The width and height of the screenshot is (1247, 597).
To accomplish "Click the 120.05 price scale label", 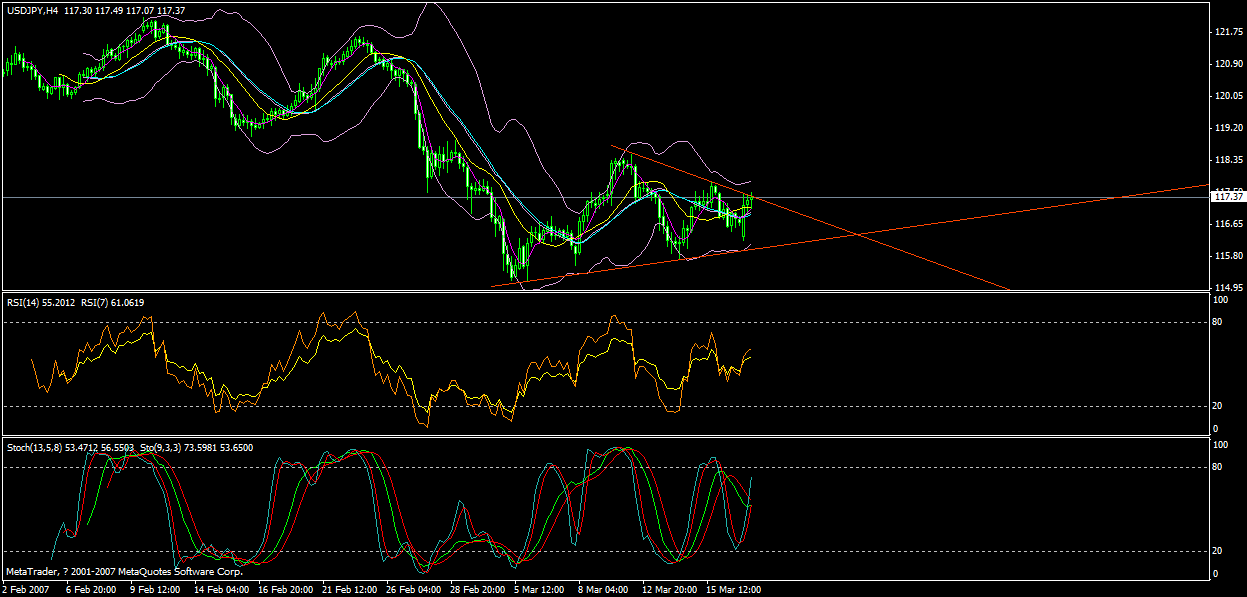I will pos(1227,96).
